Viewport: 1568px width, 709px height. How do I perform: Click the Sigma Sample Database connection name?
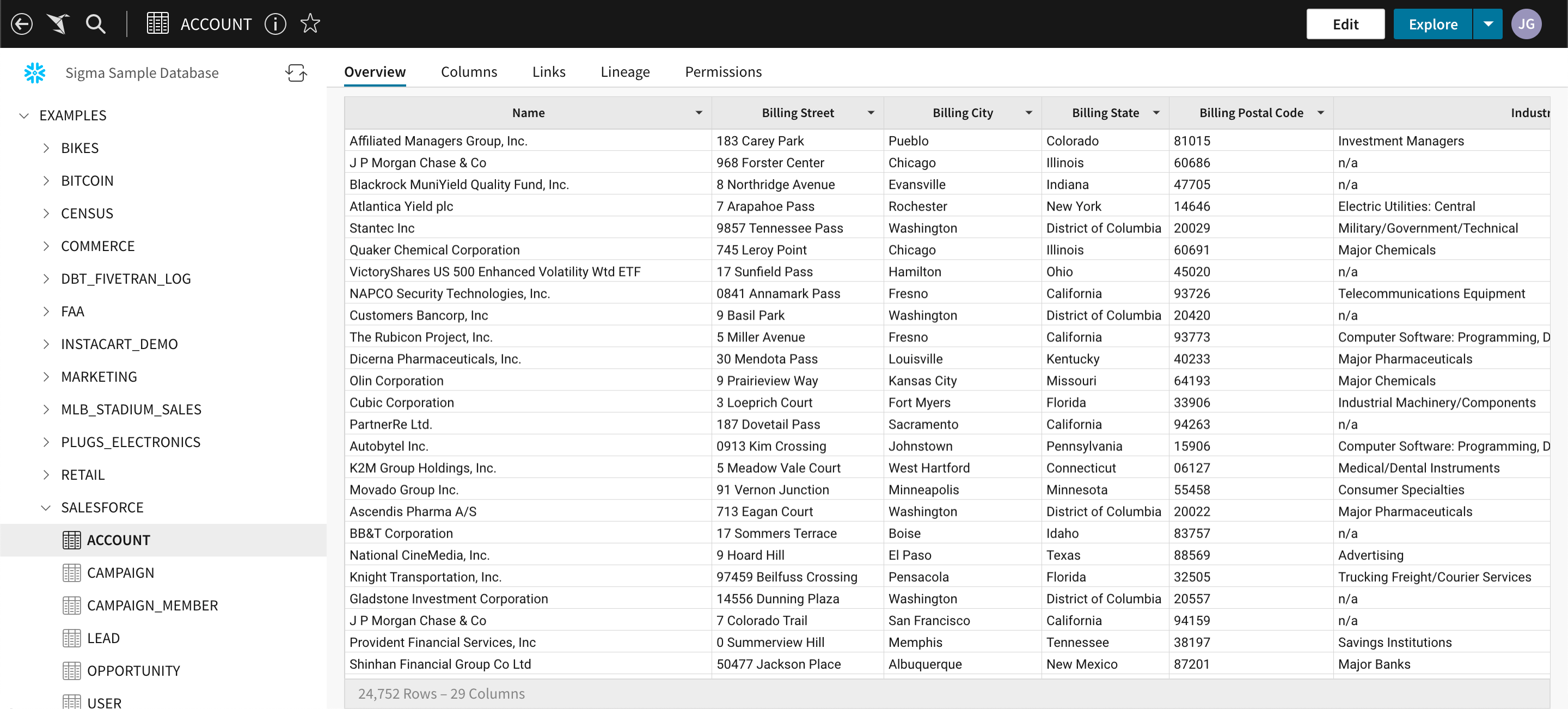tap(142, 73)
